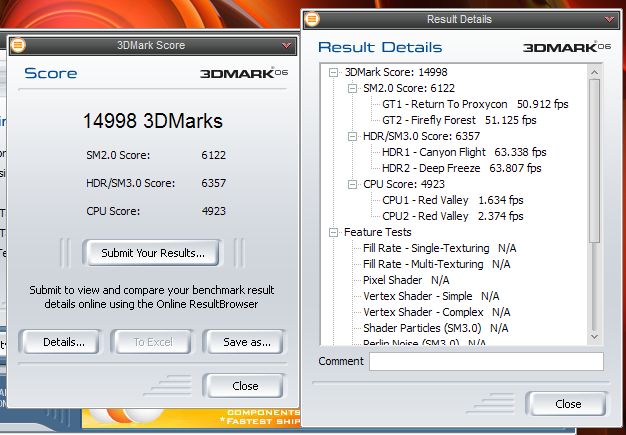Click the red arrow in 3DMark Score title bar
Screen dimensions: 626x435
pos(286,45)
